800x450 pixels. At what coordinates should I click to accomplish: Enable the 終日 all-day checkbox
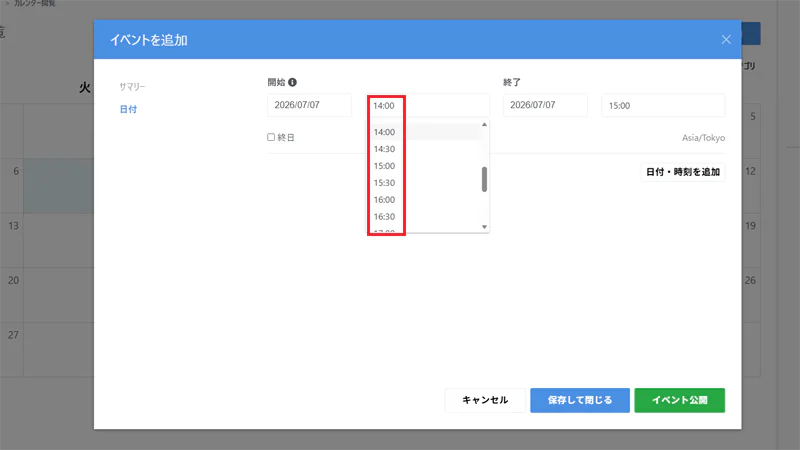coord(271,137)
